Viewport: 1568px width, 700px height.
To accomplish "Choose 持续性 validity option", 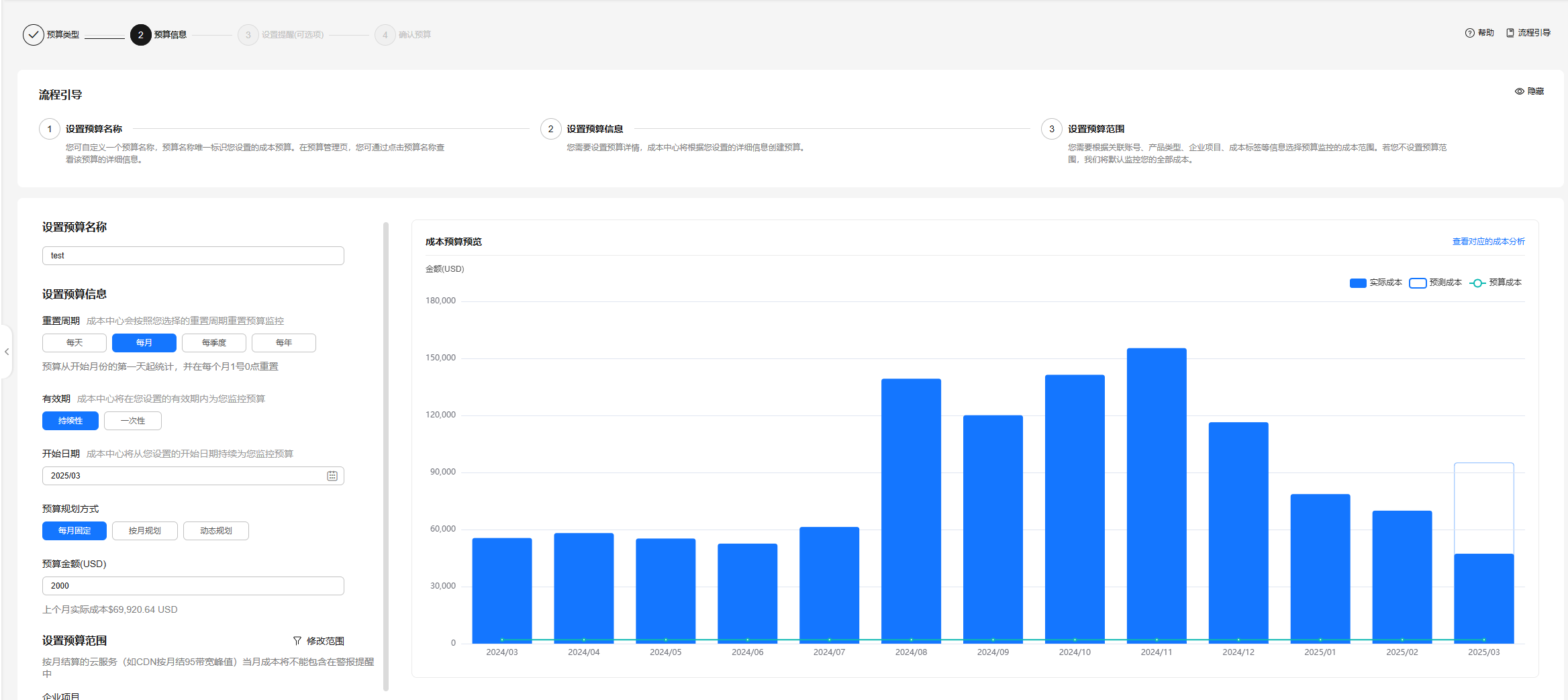I will pos(70,421).
